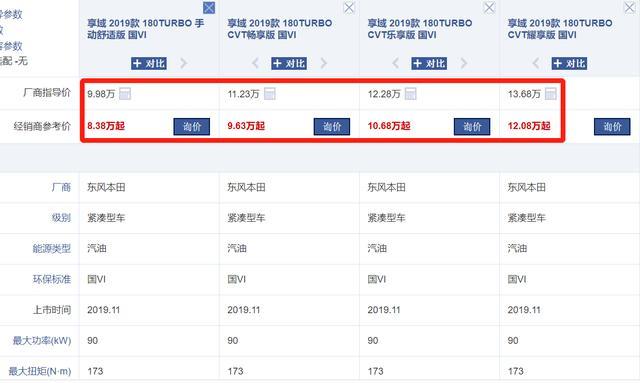The height and width of the screenshot is (383, 640).
Task: Click the red 8.38万起 dealer price
Action: coord(106,126)
